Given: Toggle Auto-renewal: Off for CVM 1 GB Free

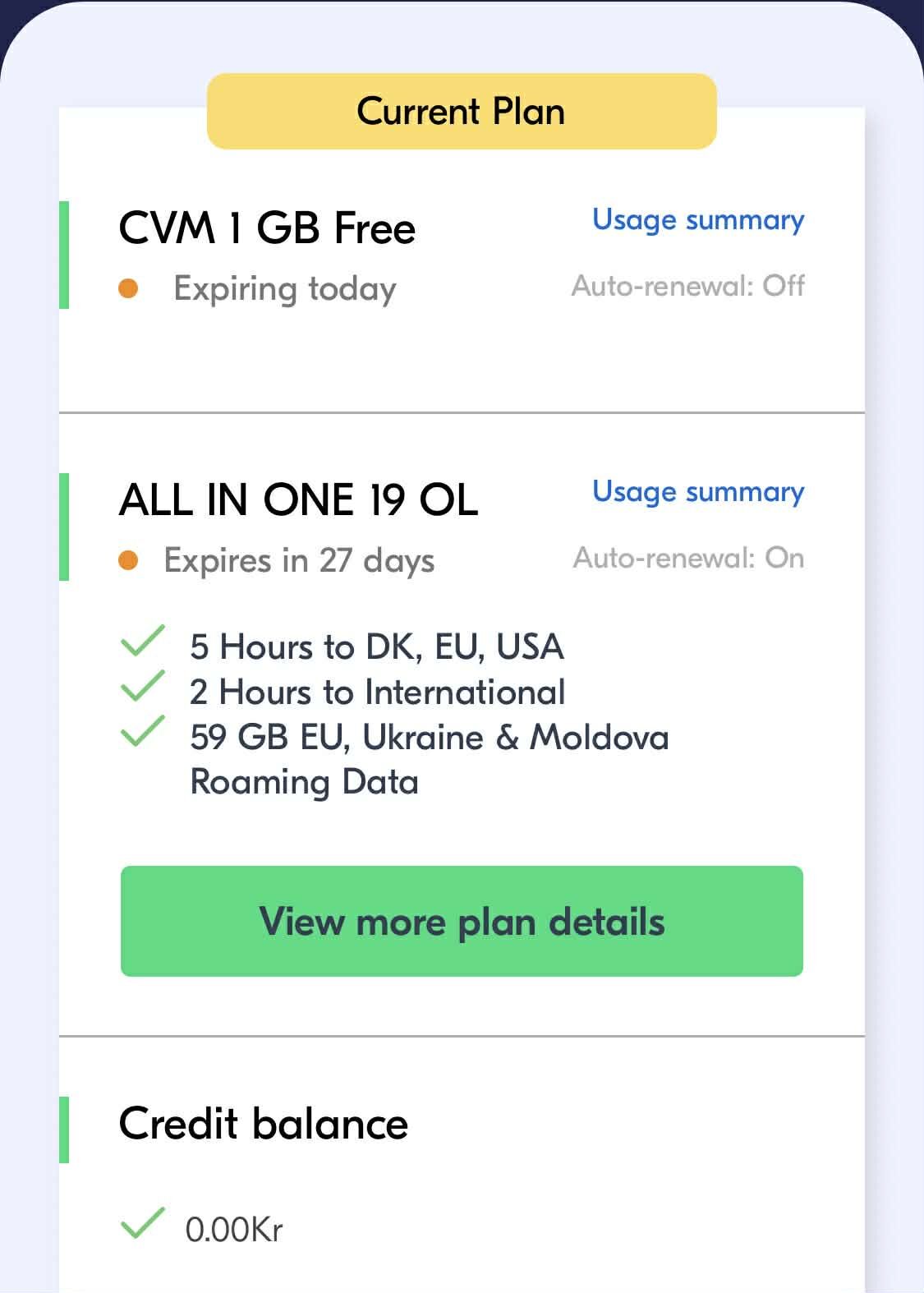Looking at the screenshot, I should point(687,286).
